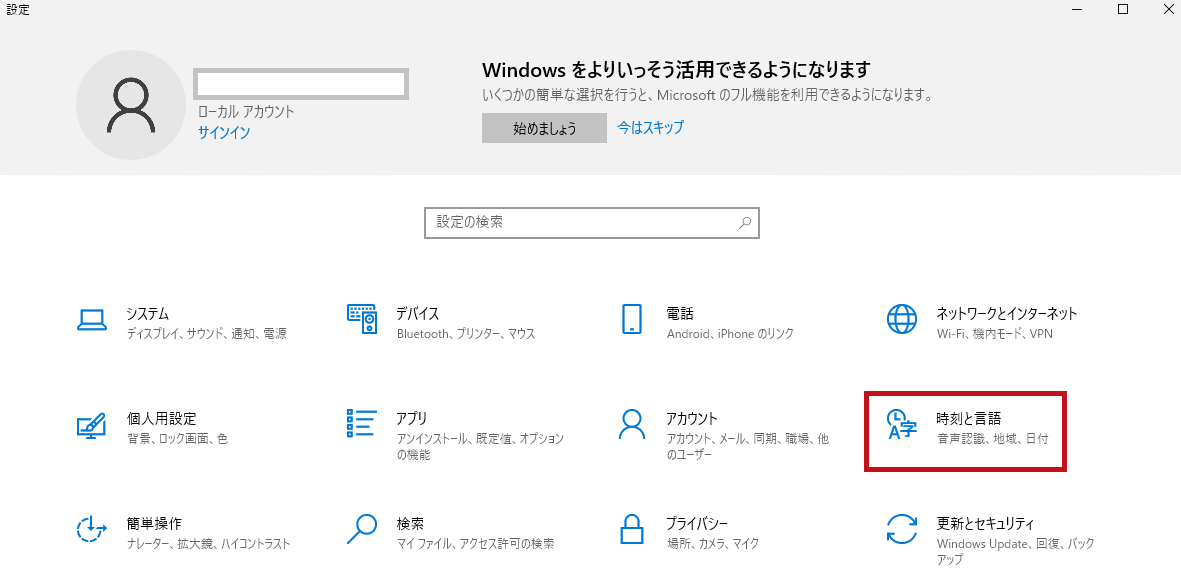Click the 更新とセキュリティ heading text

pyautogui.click(x=985, y=523)
